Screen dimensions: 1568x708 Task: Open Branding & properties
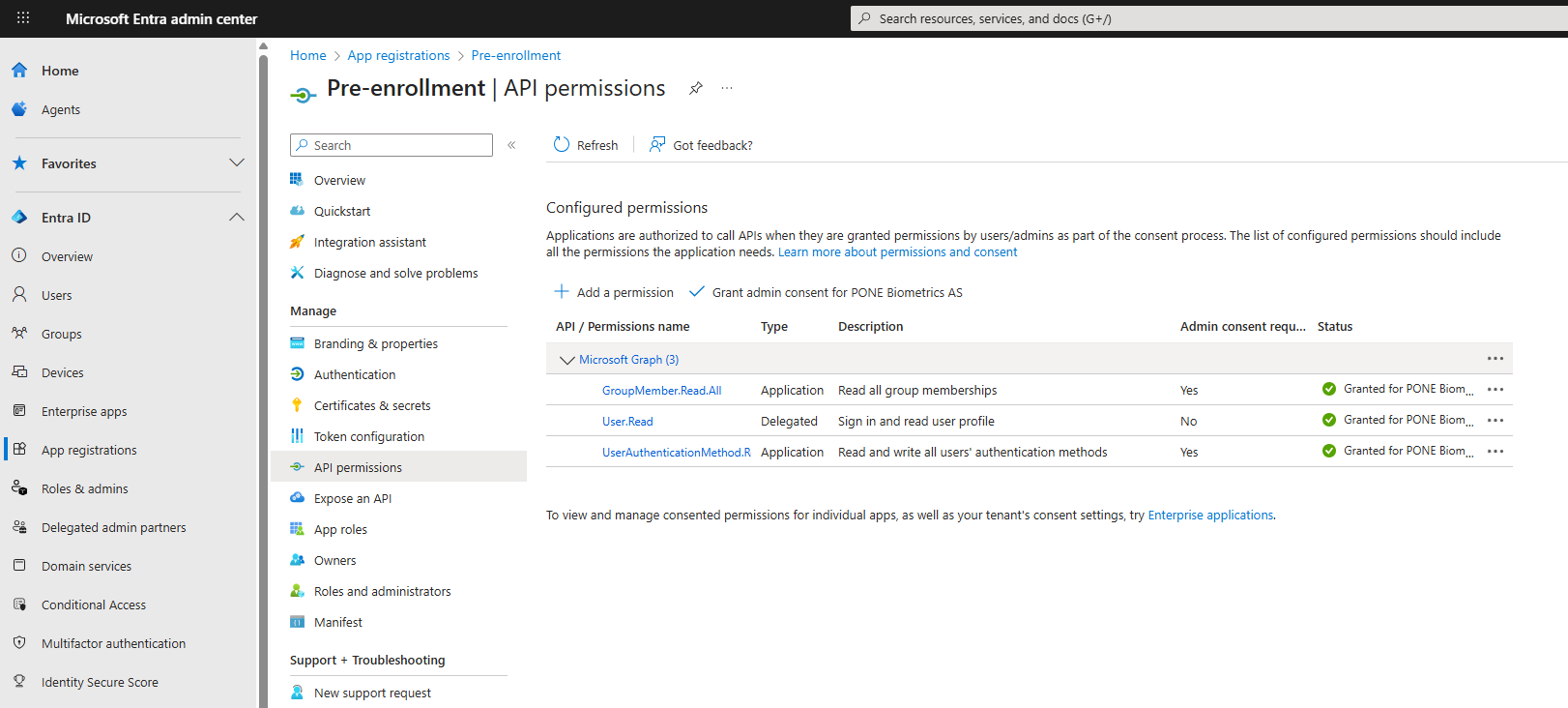(376, 343)
